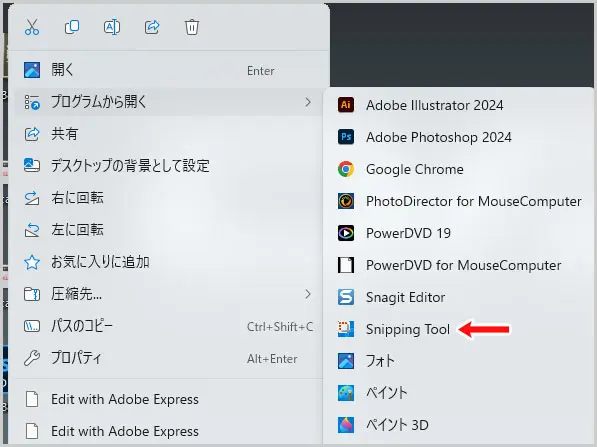Viewport: 597px width, 447px height.
Task: Choose 右に回転 to rotate right
Action: tap(168, 198)
